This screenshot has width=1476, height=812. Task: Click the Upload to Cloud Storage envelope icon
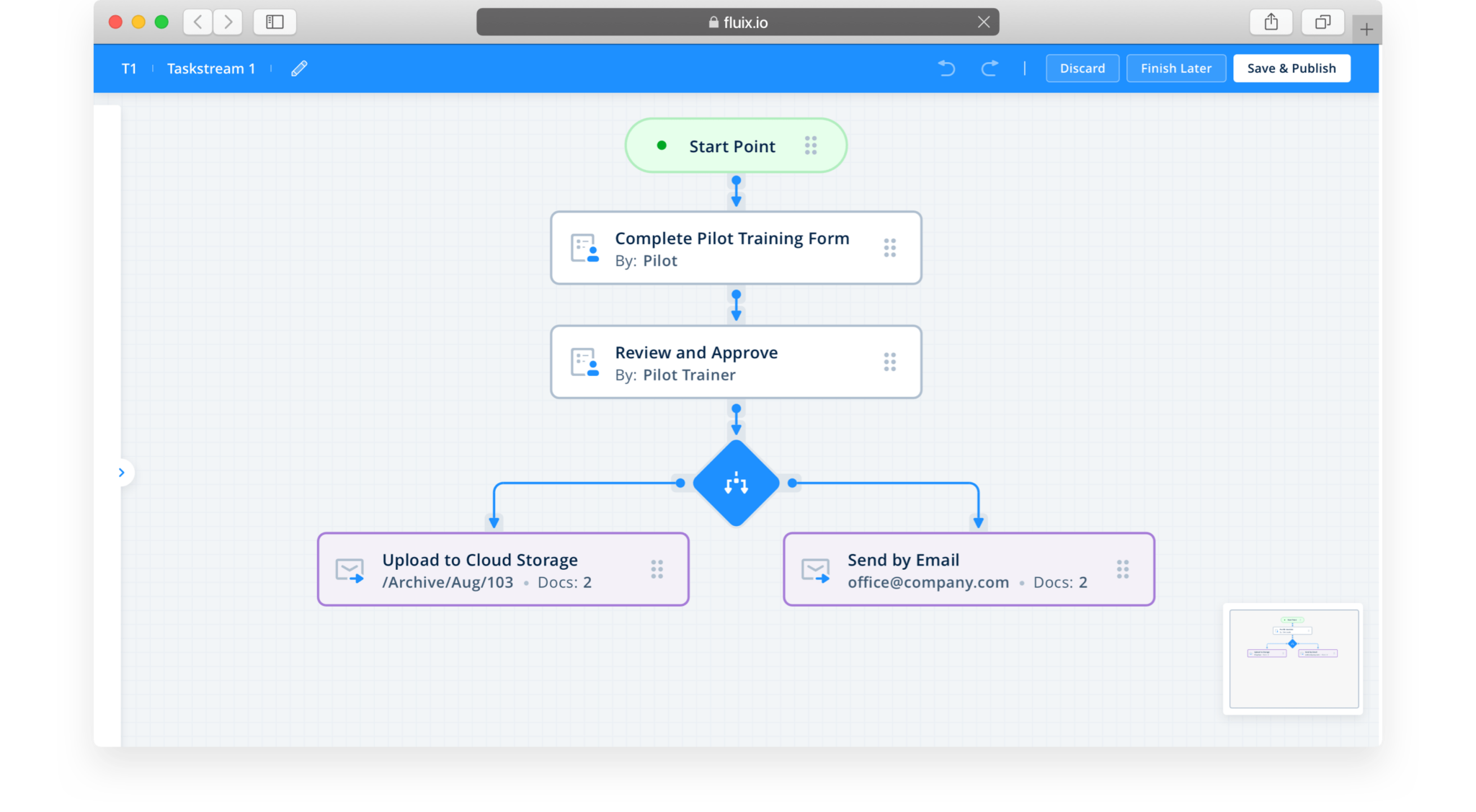tap(350, 570)
